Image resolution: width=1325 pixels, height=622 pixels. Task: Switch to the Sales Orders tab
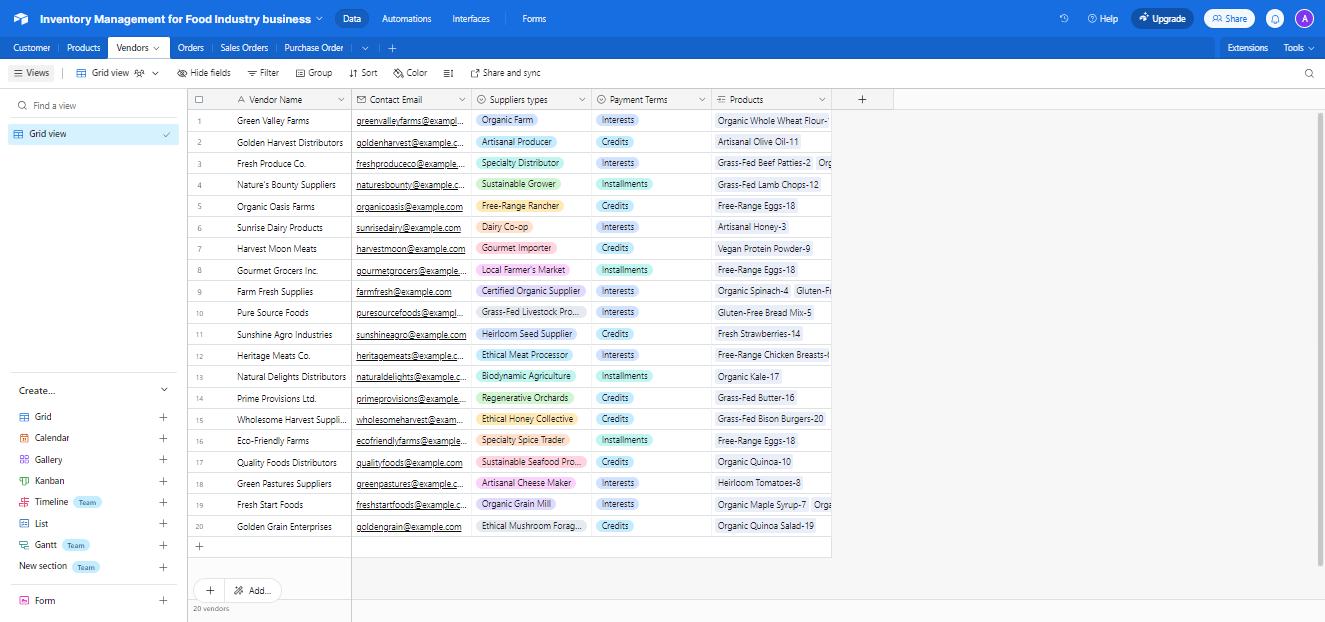[244, 48]
